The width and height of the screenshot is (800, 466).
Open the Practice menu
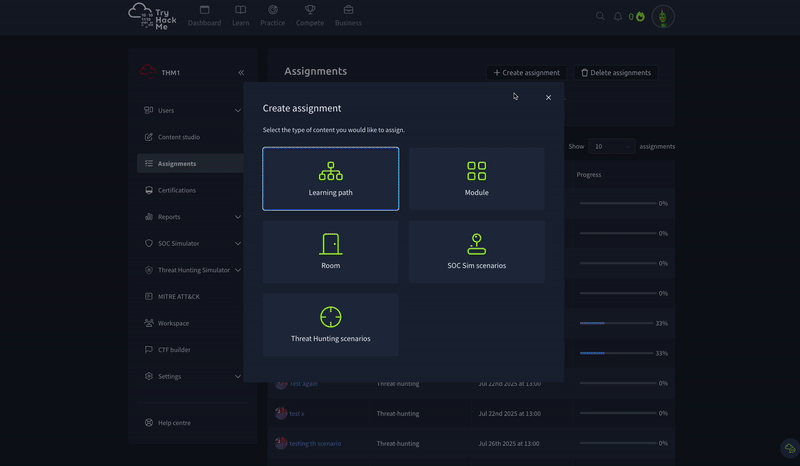pyautogui.click(x=272, y=16)
